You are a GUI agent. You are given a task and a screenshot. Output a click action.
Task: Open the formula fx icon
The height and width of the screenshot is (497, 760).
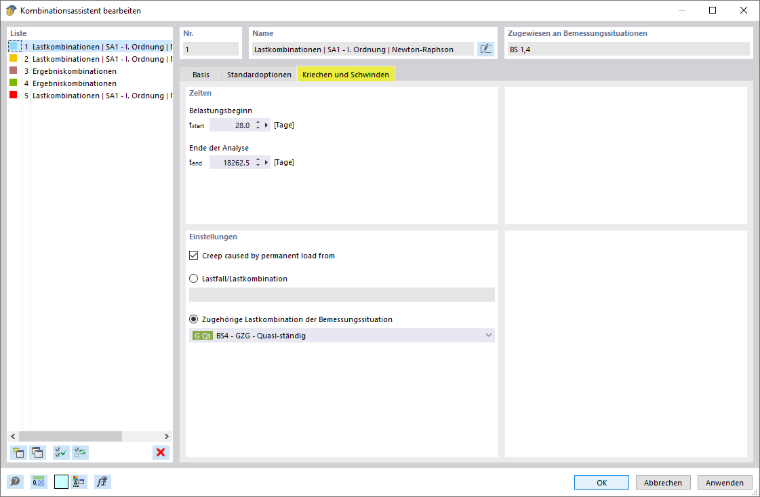click(x=102, y=482)
